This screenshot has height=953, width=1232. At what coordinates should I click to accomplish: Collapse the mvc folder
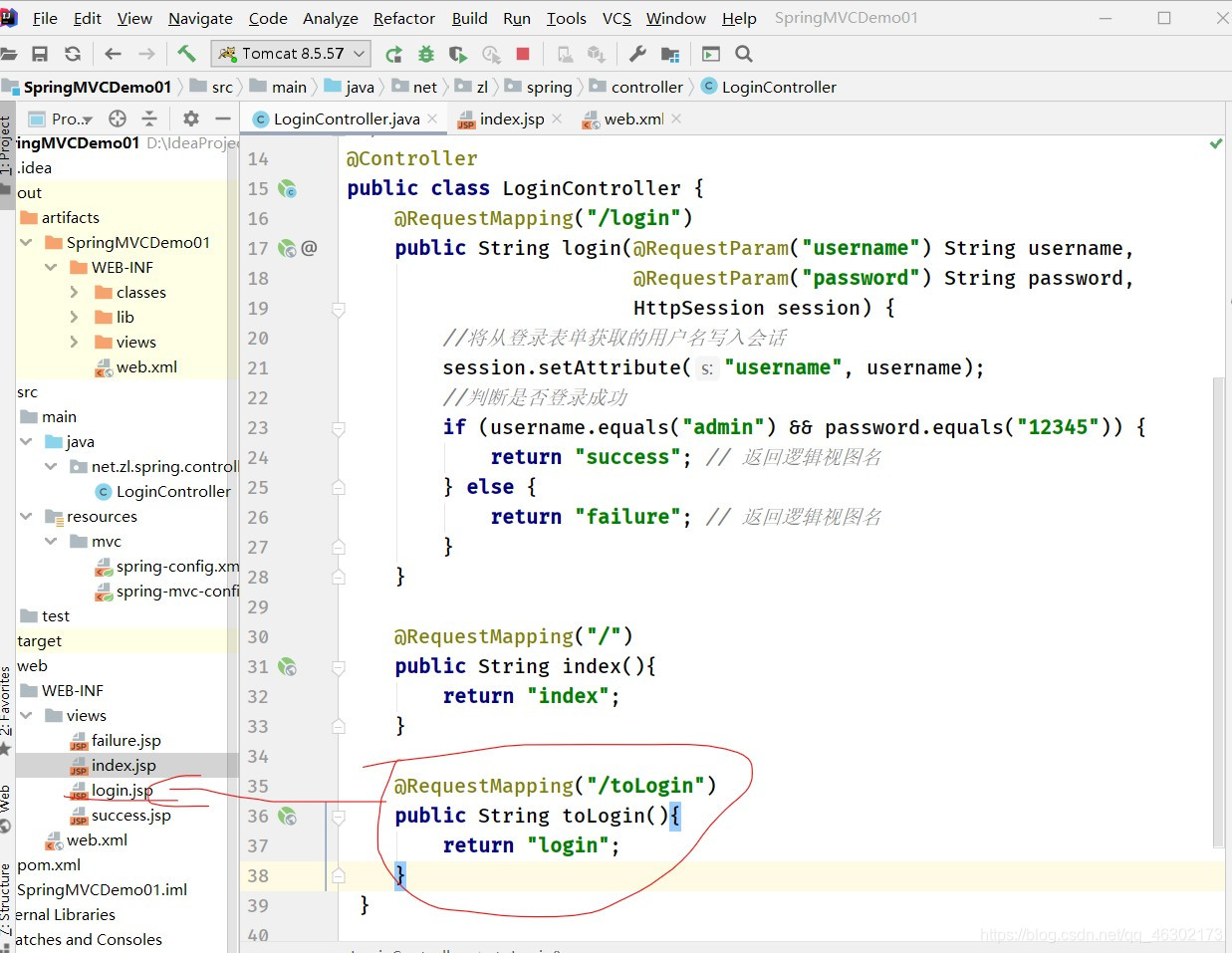click(x=51, y=541)
